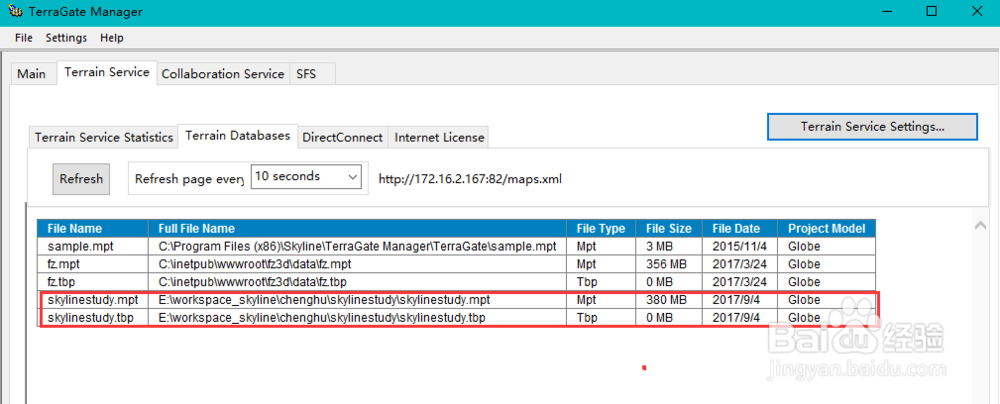Click the 2015/11/4 file date cell
Viewport: 1000px width, 404px height.
coord(740,246)
